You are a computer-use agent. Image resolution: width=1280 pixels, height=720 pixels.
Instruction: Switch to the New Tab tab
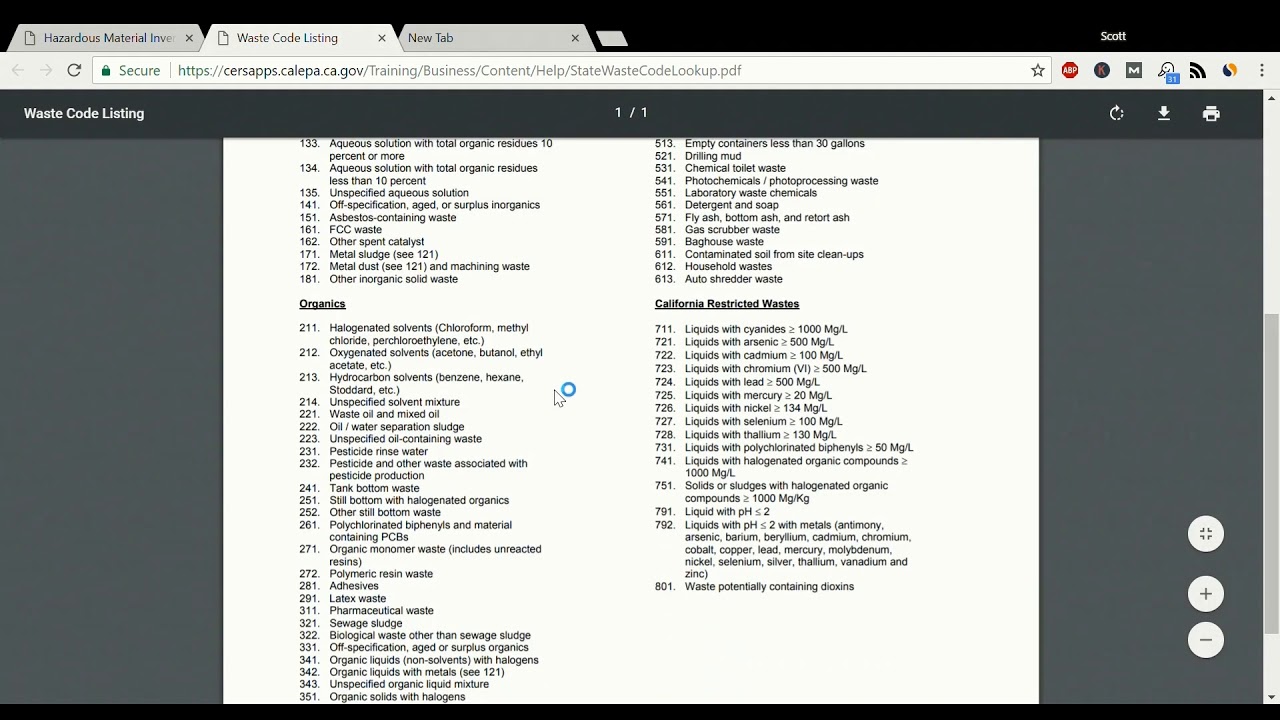[490, 38]
